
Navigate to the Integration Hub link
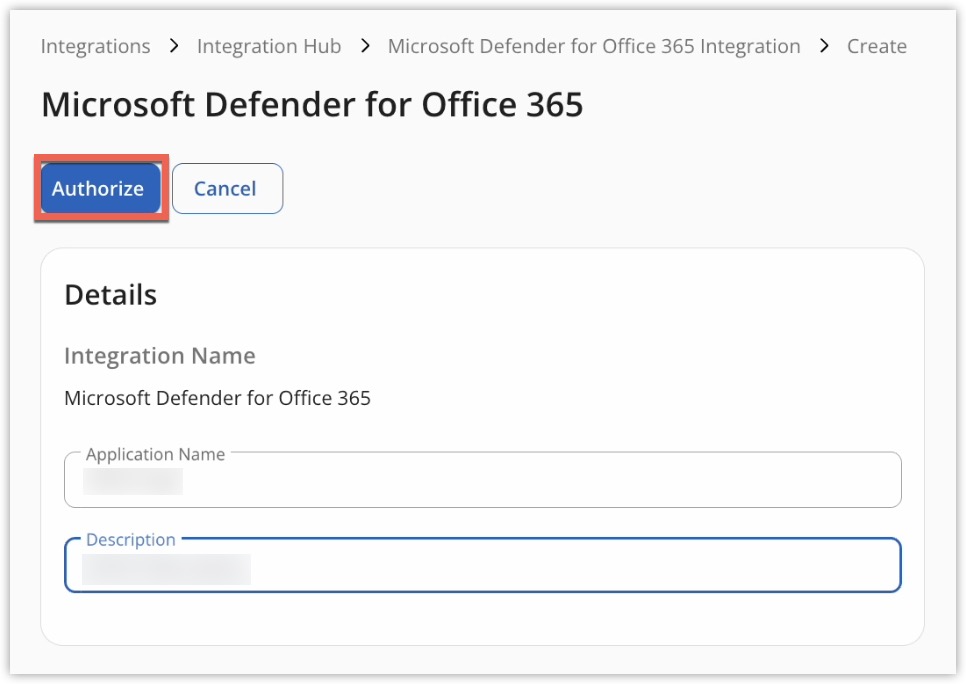point(268,46)
